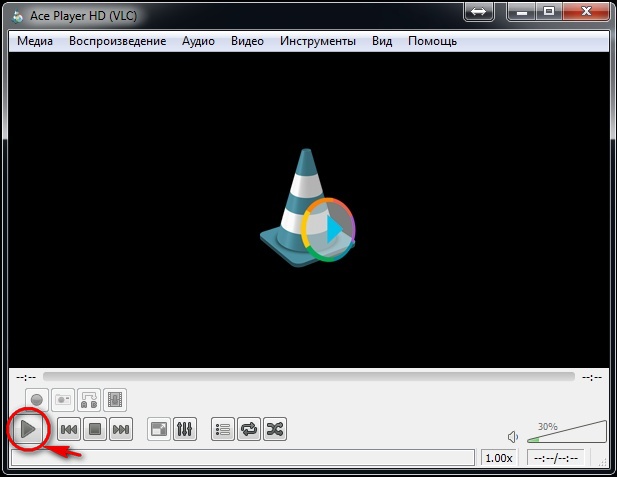Image resolution: width=617 pixels, height=477 pixels.
Task: Click the Ace Player cone logo
Action: pyautogui.click(x=307, y=207)
